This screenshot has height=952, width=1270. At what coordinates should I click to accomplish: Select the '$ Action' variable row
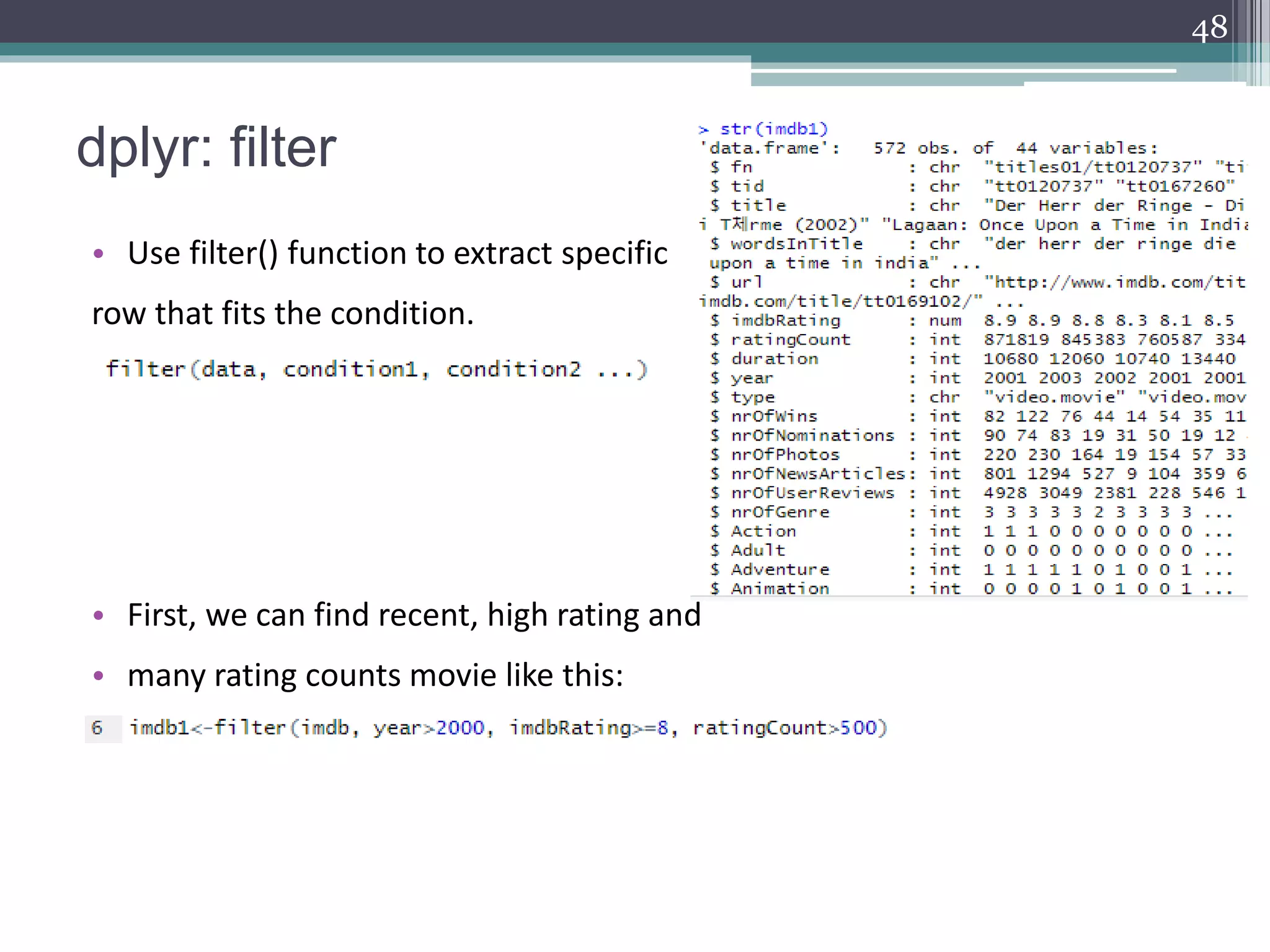point(971,532)
